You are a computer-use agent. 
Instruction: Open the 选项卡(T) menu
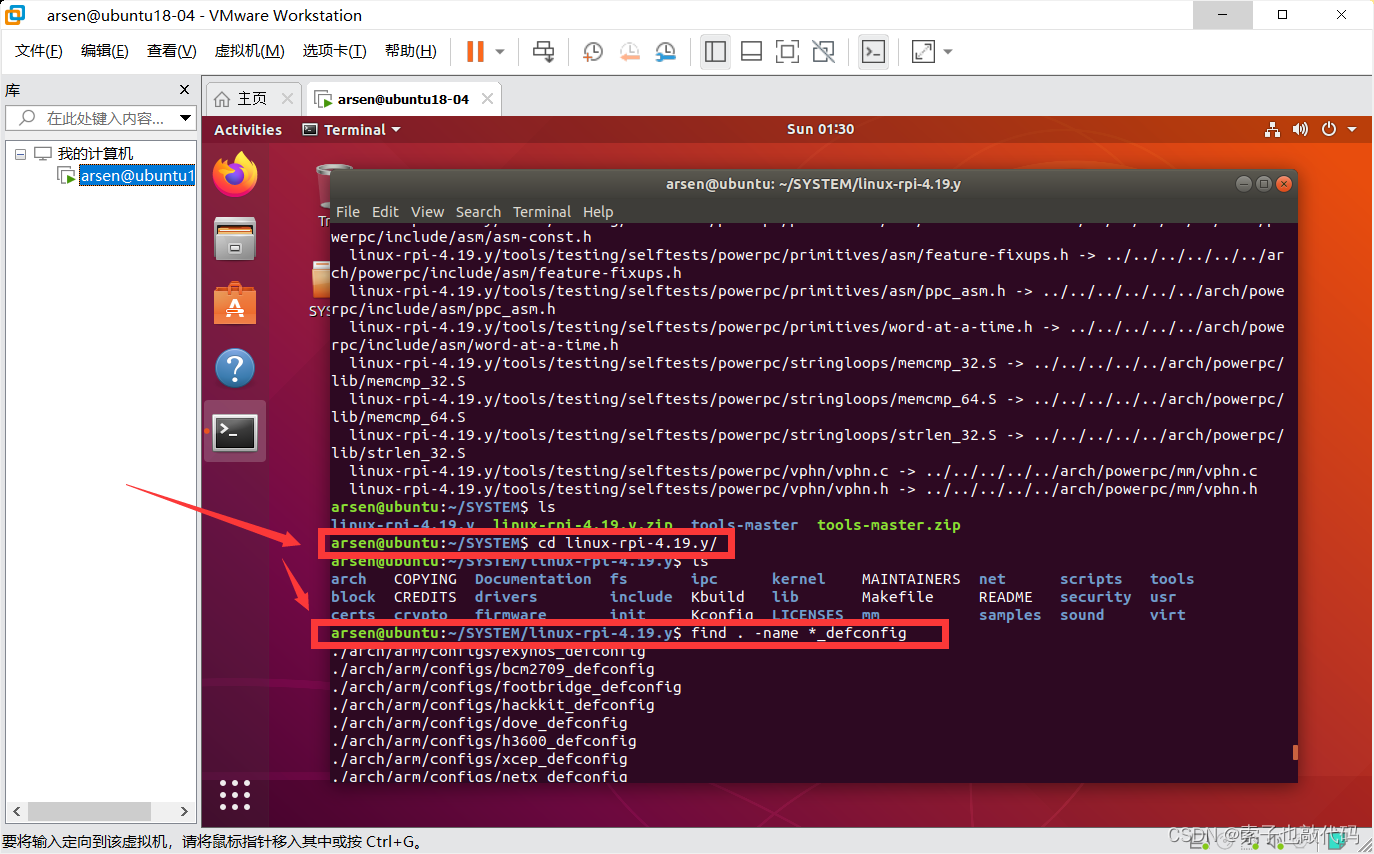334,51
